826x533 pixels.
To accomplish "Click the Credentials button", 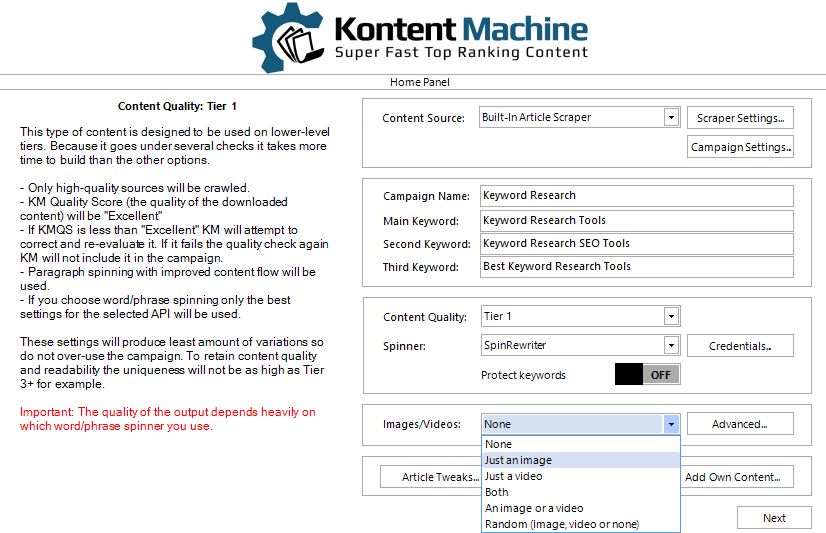I will tap(740, 346).
